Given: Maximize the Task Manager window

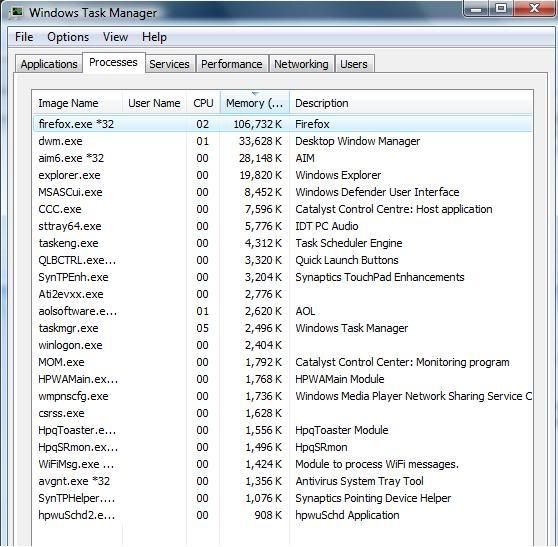Looking at the screenshot, I should [x=501, y=8].
